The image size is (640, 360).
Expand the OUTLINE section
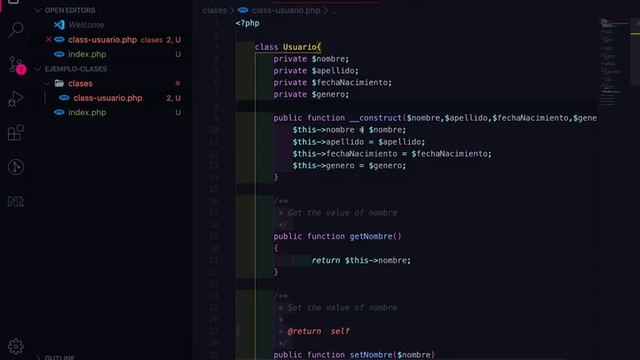click(x=38, y=357)
